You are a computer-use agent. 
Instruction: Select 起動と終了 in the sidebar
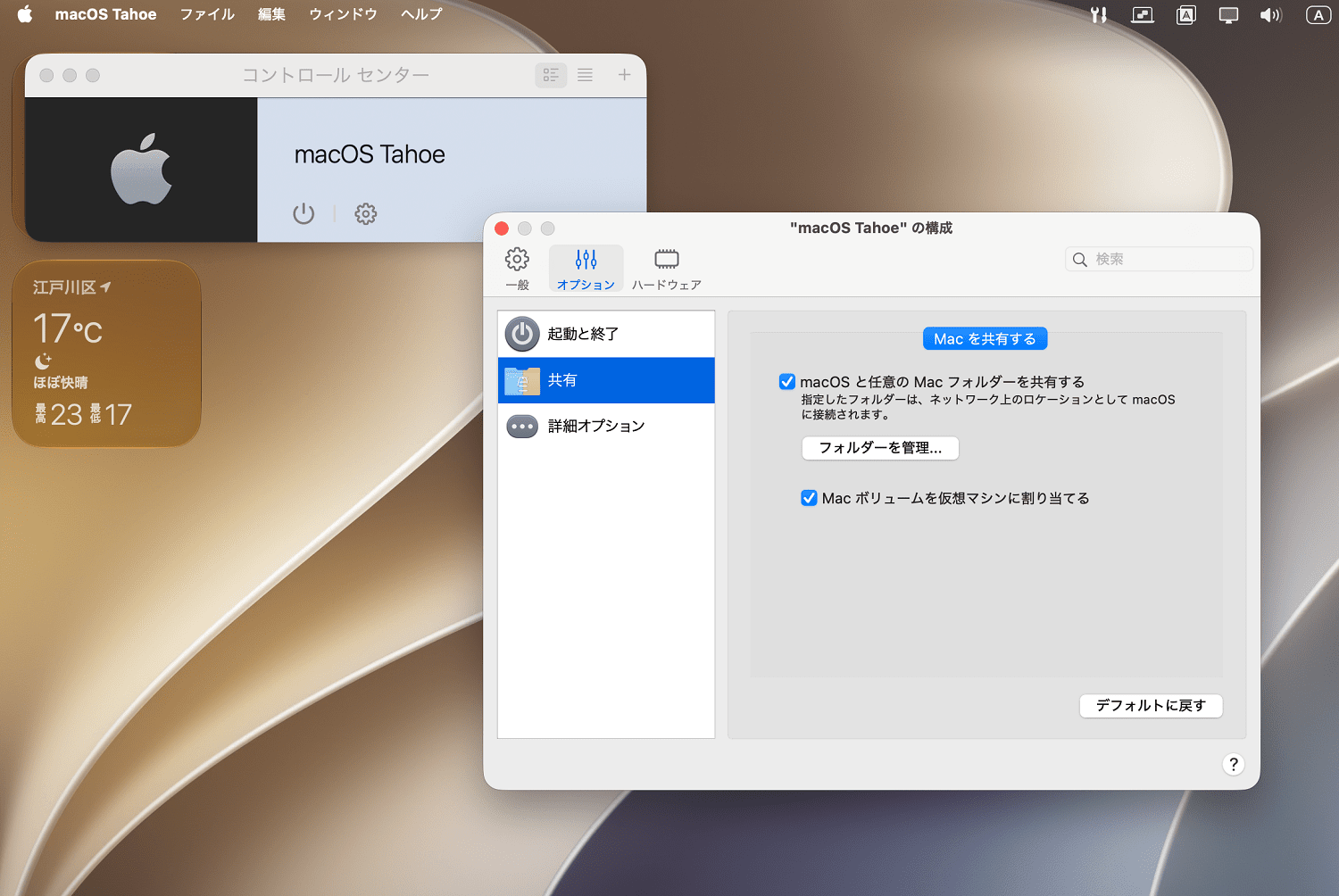[x=606, y=334]
